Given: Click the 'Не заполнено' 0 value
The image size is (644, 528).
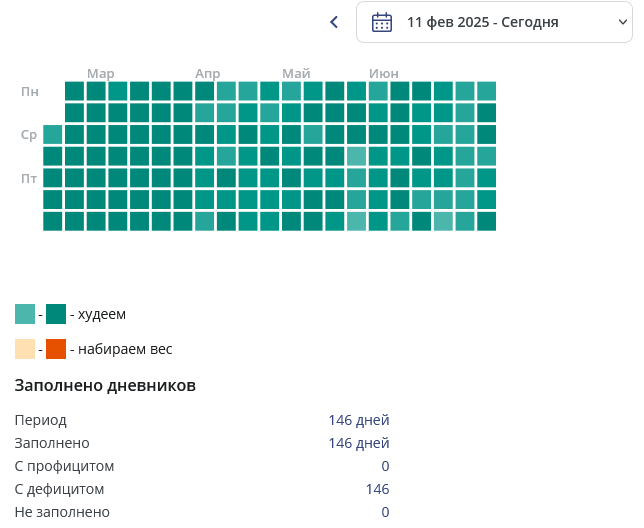Looking at the screenshot, I should coord(385,512).
